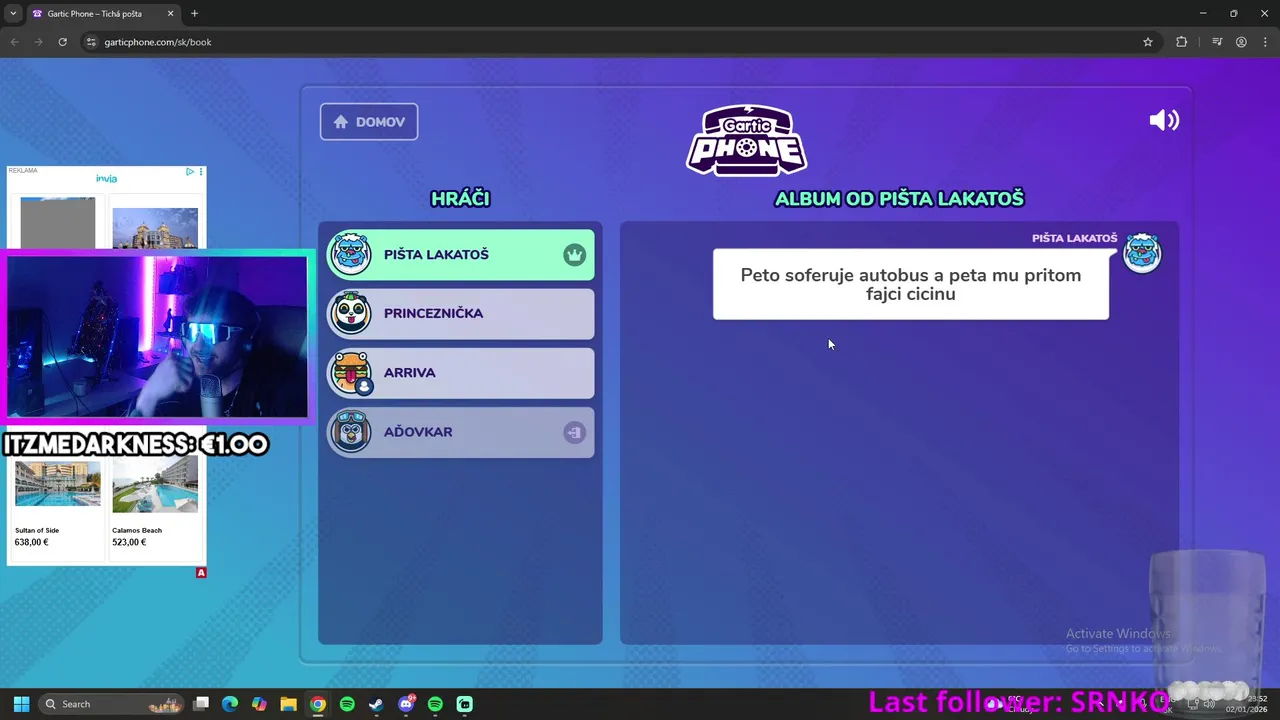Click the browser back arrow
Screen dimensions: 1280x720
coord(14,42)
